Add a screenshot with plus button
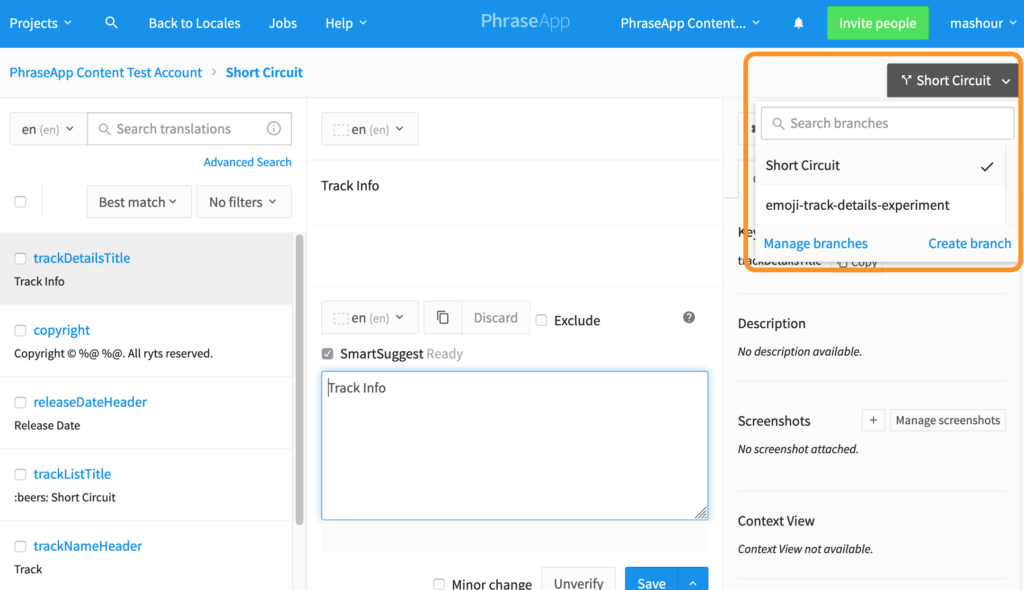This screenshot has height=590, width=1024. pyautogui.click(x=873, y=420)
